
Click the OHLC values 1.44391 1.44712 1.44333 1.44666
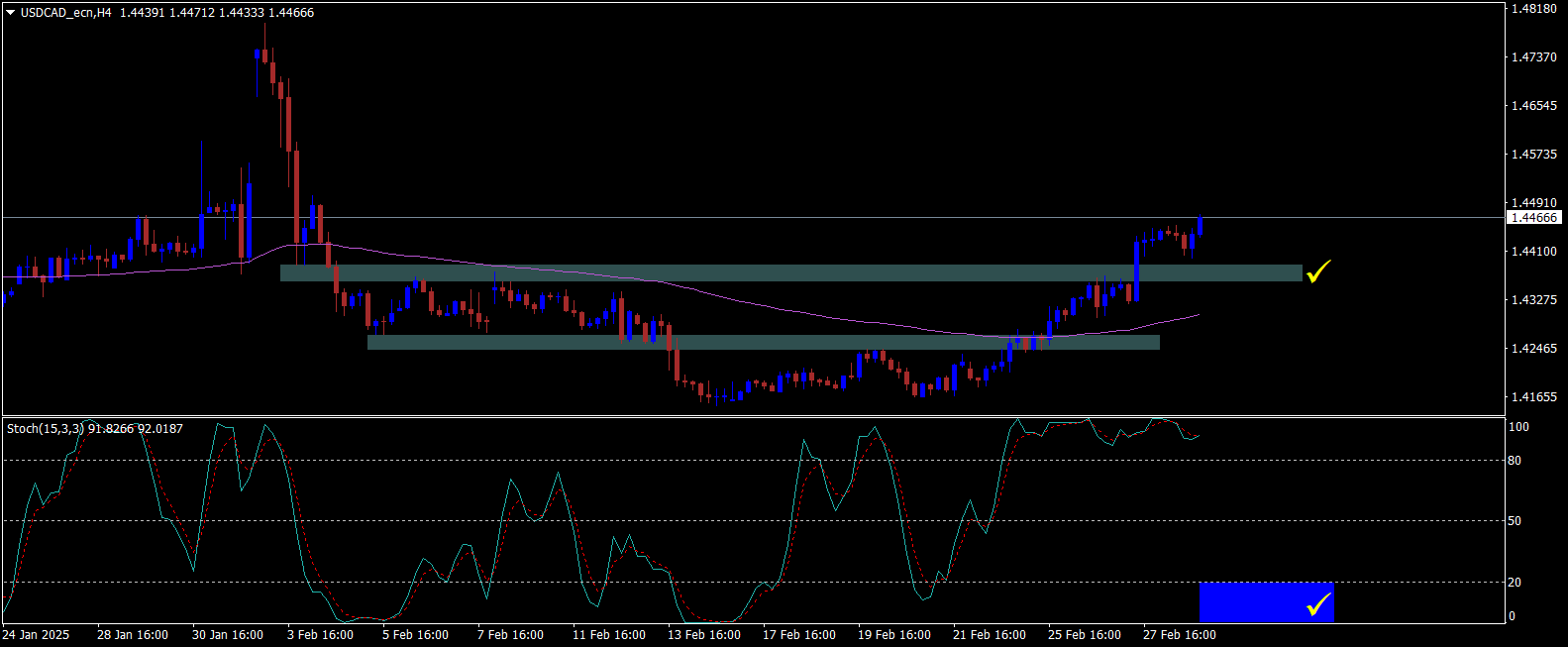coord(217,13)
